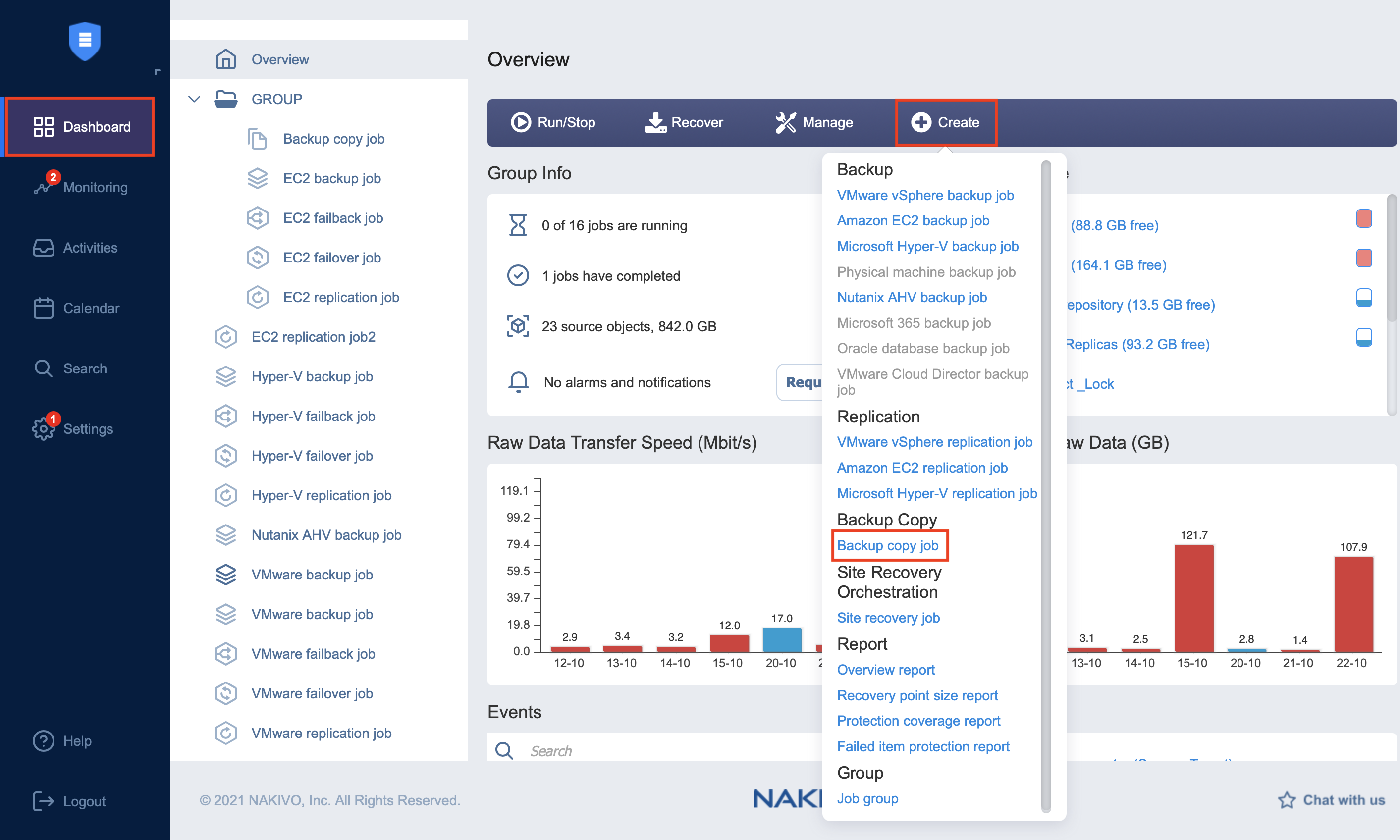The image size is (1400, 840).
Task: Click the EC2 failback job icon
Action: [257, 217]
